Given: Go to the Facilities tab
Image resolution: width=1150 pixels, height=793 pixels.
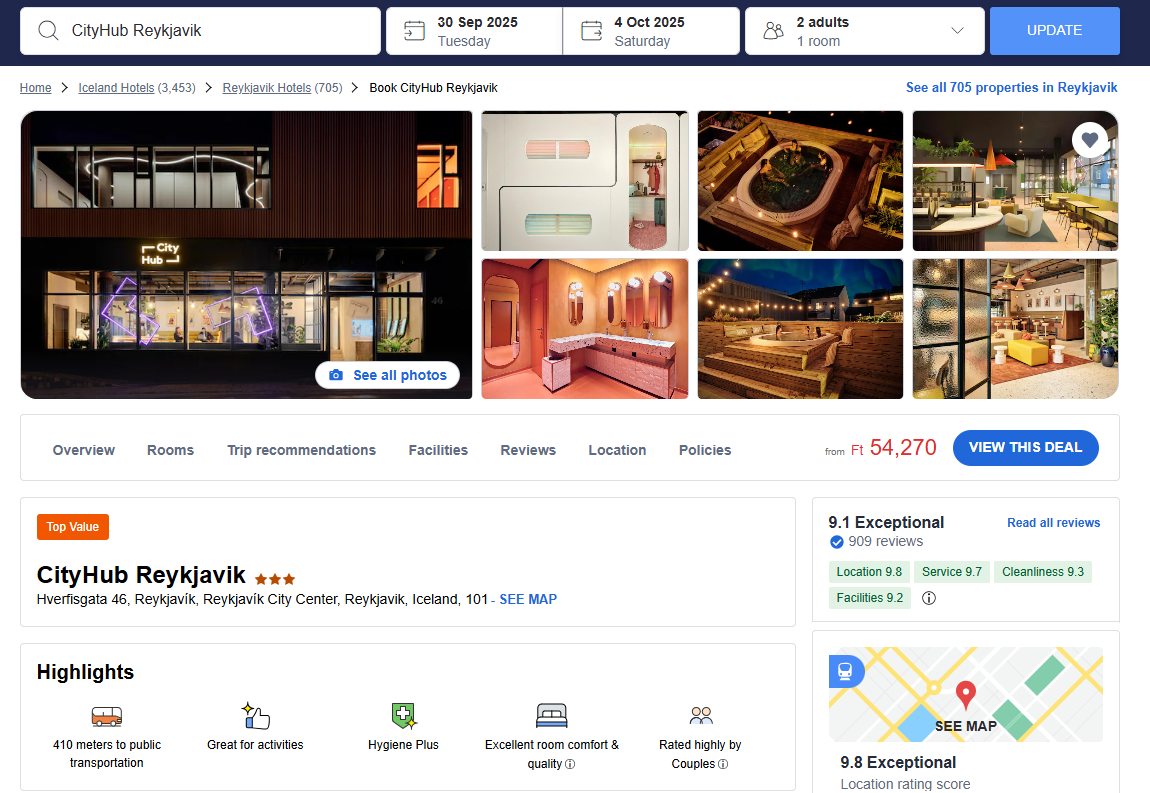Looking at the screenshot, I should (x=438, y=450).
